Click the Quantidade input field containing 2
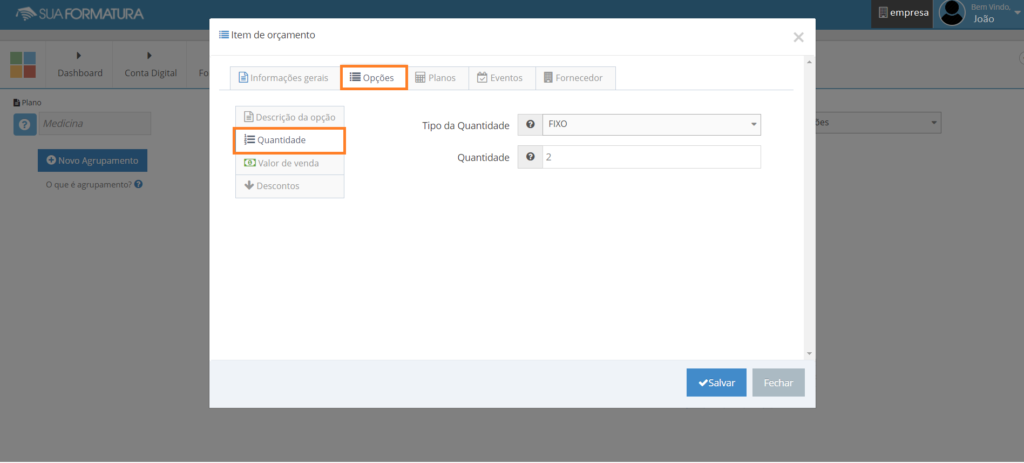Image resolution: width=1024 pixels, height=463 pixels. coord(651,157)
